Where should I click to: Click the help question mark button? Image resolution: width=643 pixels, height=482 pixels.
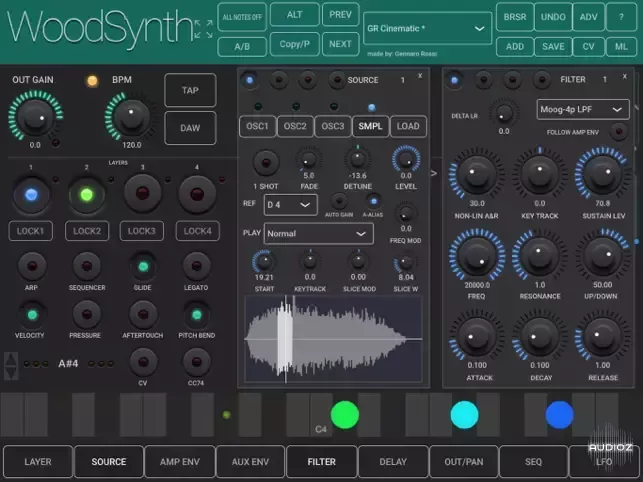point(621,17)
